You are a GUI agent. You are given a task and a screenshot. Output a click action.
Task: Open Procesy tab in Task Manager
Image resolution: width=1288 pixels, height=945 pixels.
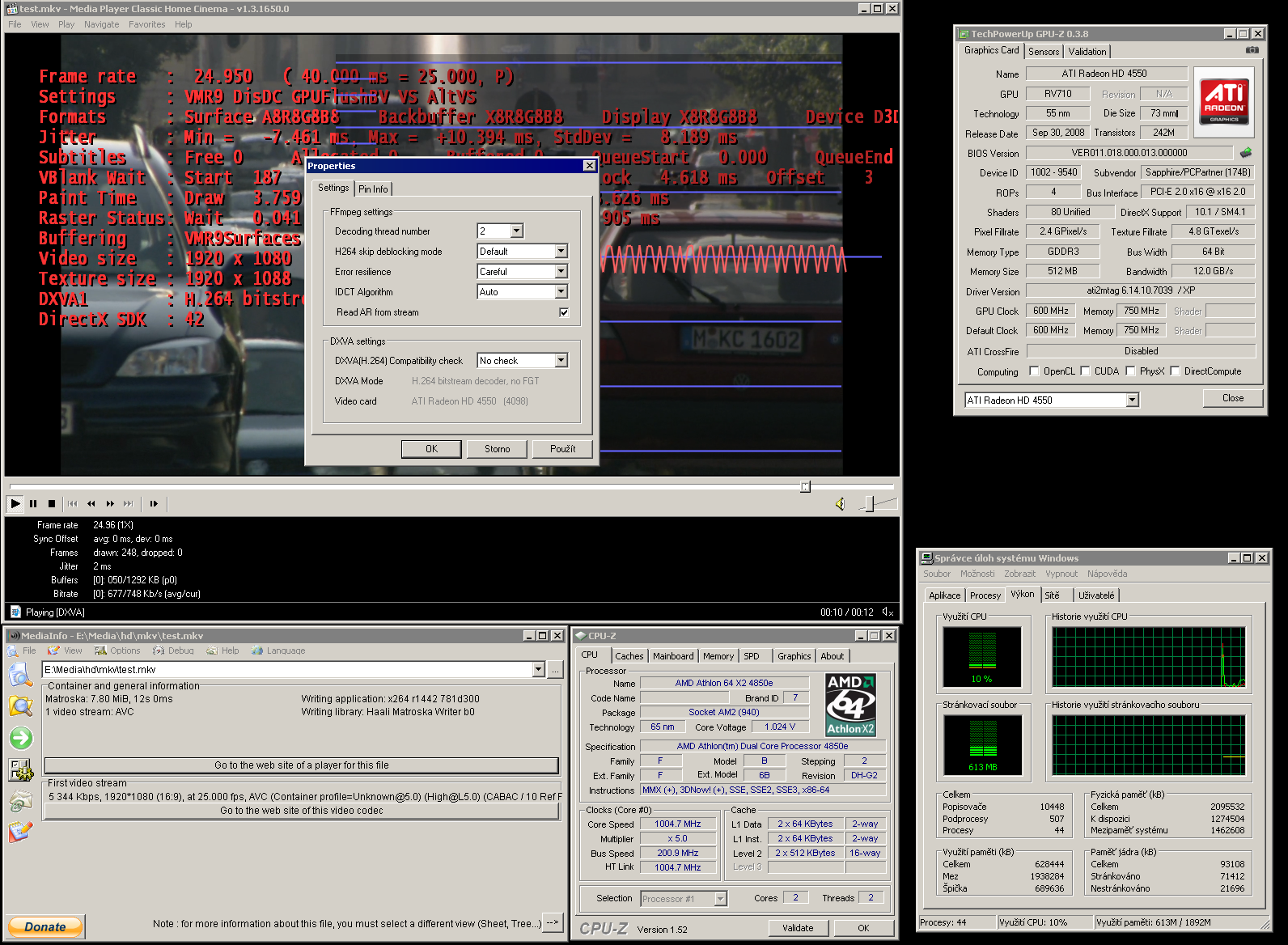tap(985, 595)
